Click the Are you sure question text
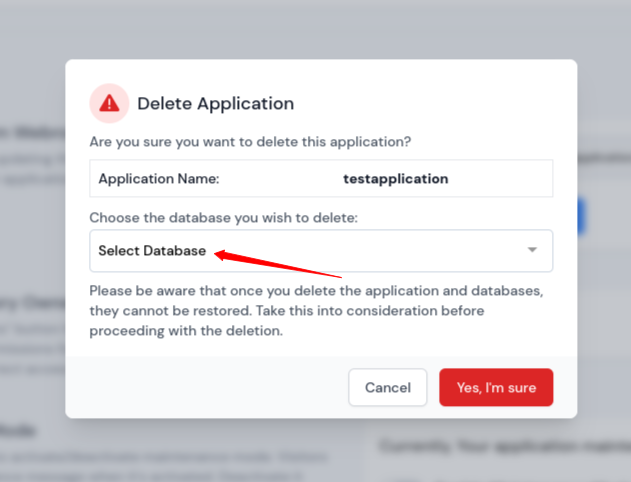The height and width of the screenshot is (482, 631). 250,141
